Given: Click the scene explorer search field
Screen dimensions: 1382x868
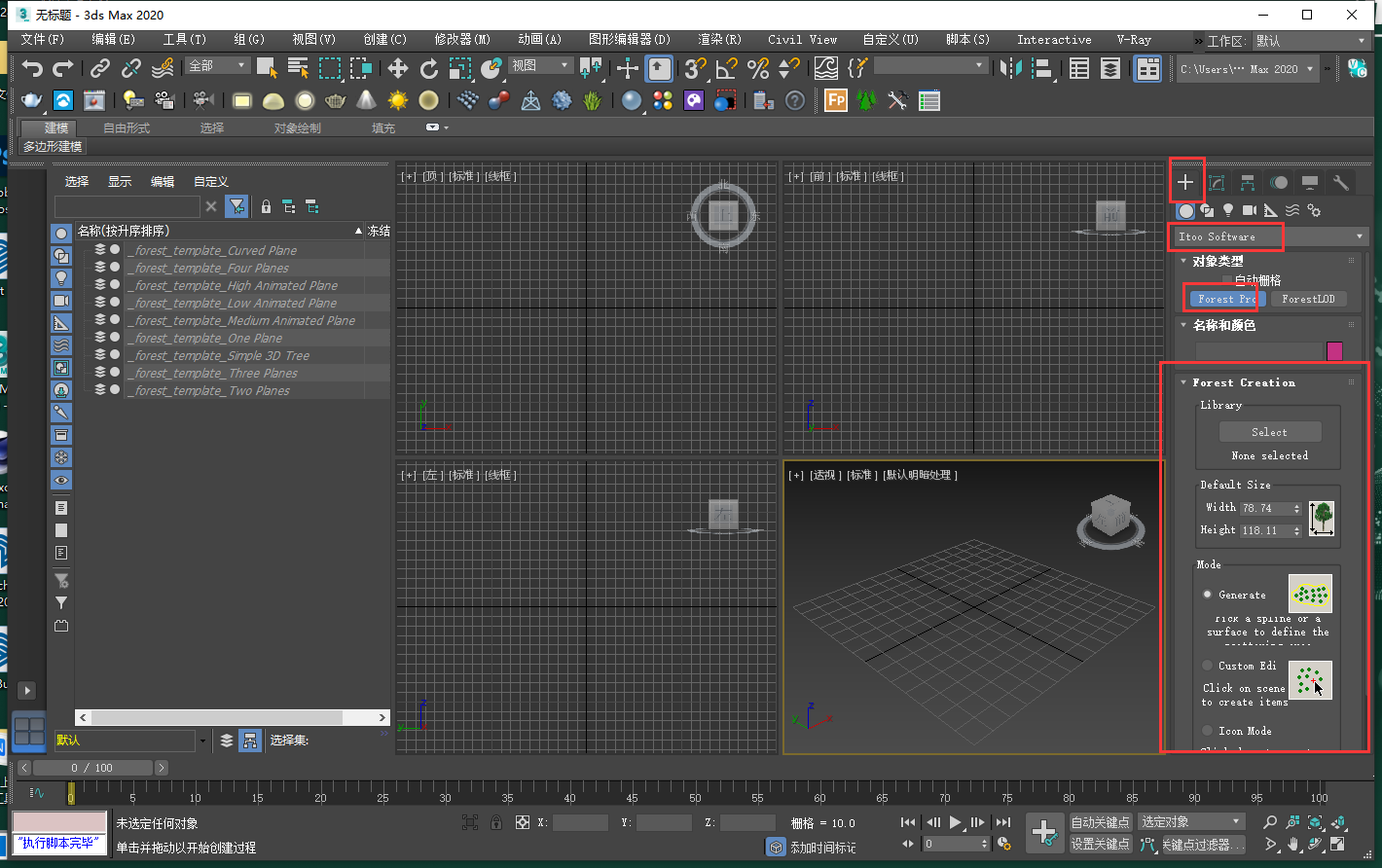Looking at the screenshot, I should 127,206.
